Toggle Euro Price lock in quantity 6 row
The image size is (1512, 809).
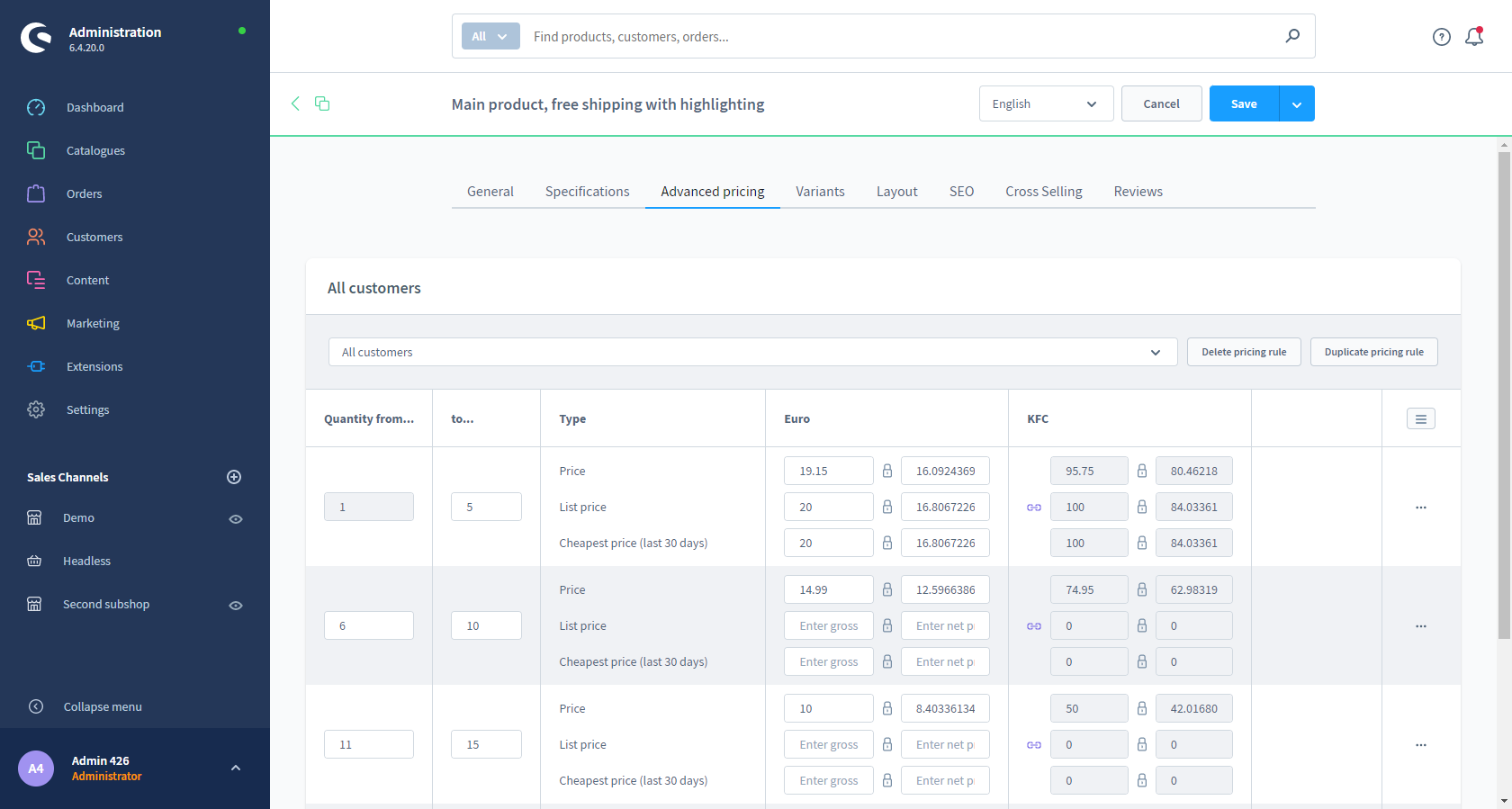pos(887,589)
